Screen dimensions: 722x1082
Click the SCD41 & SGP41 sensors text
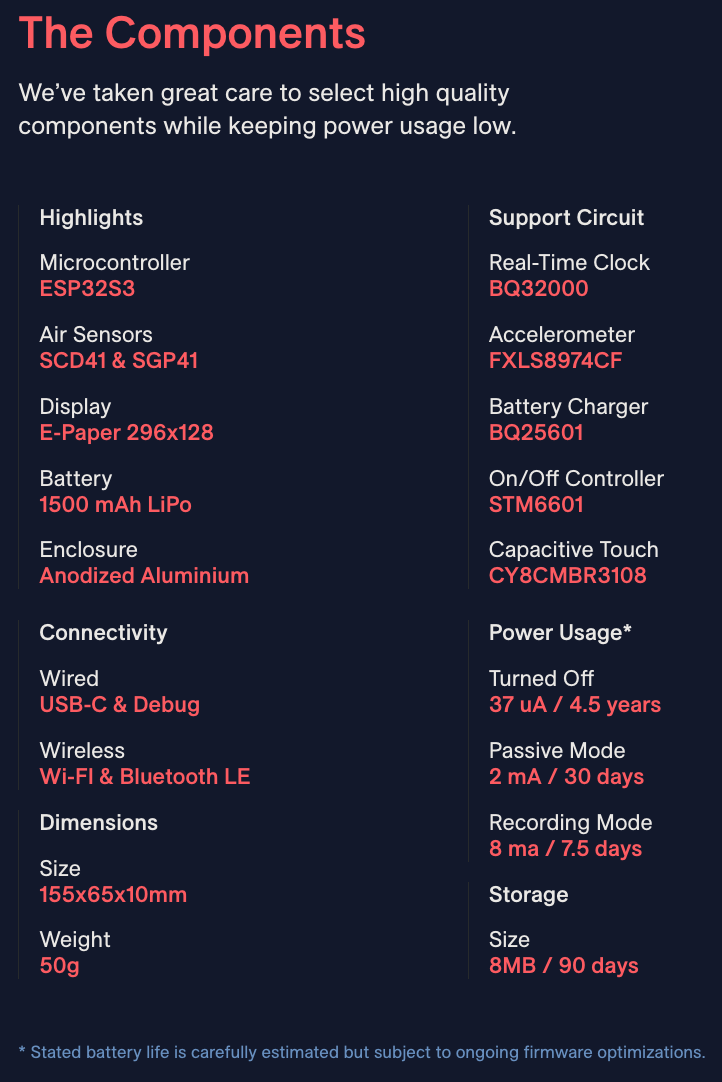pos(119,361)
